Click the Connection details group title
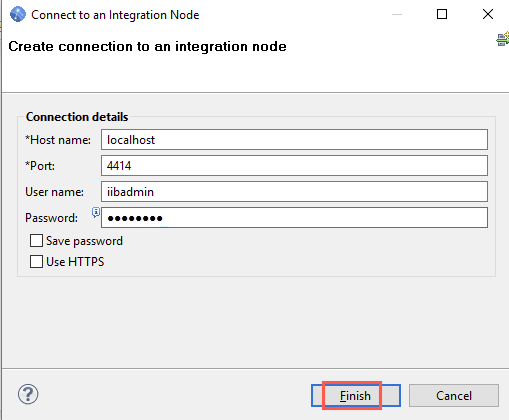 [x=77, y=117]
